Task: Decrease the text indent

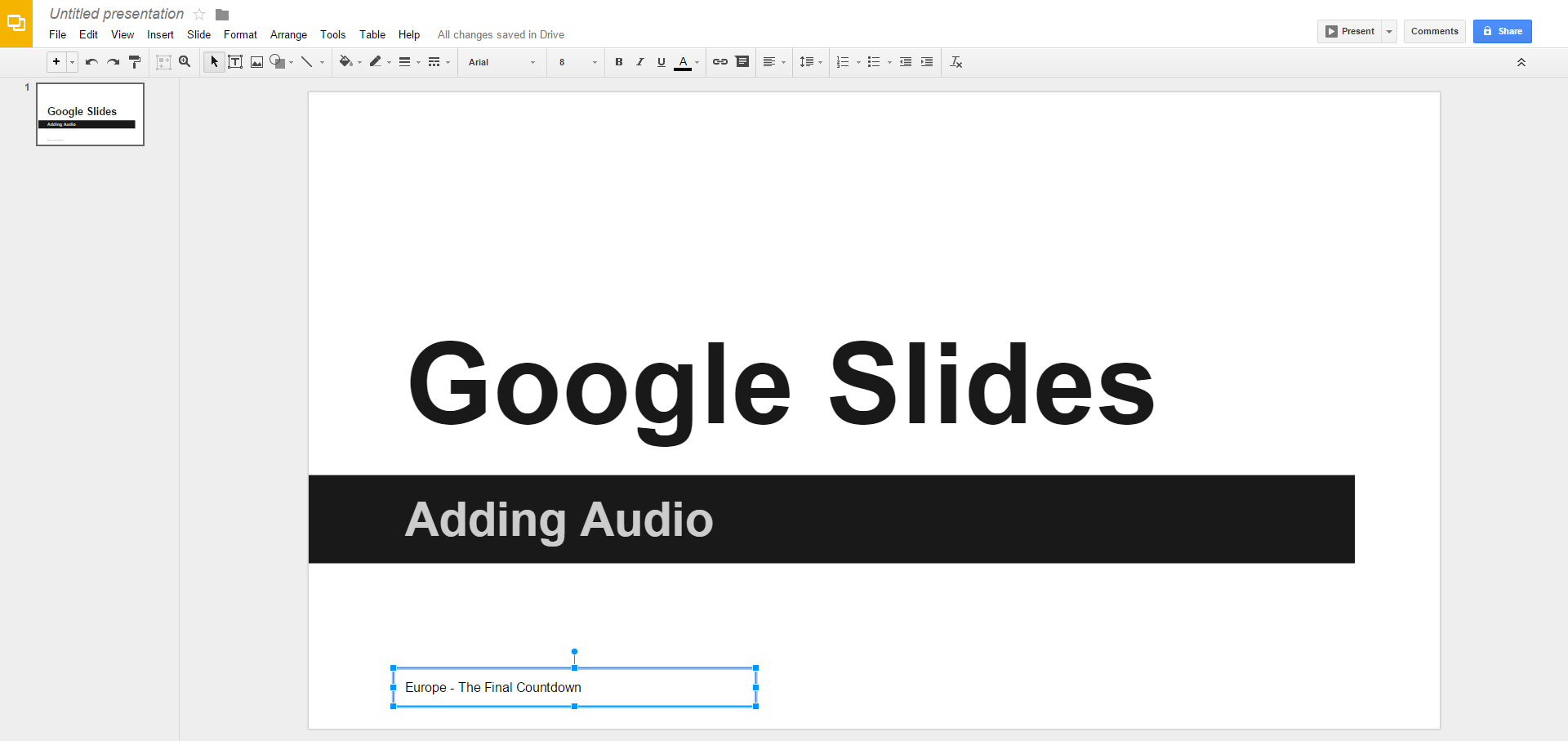Action: point(906,62)
